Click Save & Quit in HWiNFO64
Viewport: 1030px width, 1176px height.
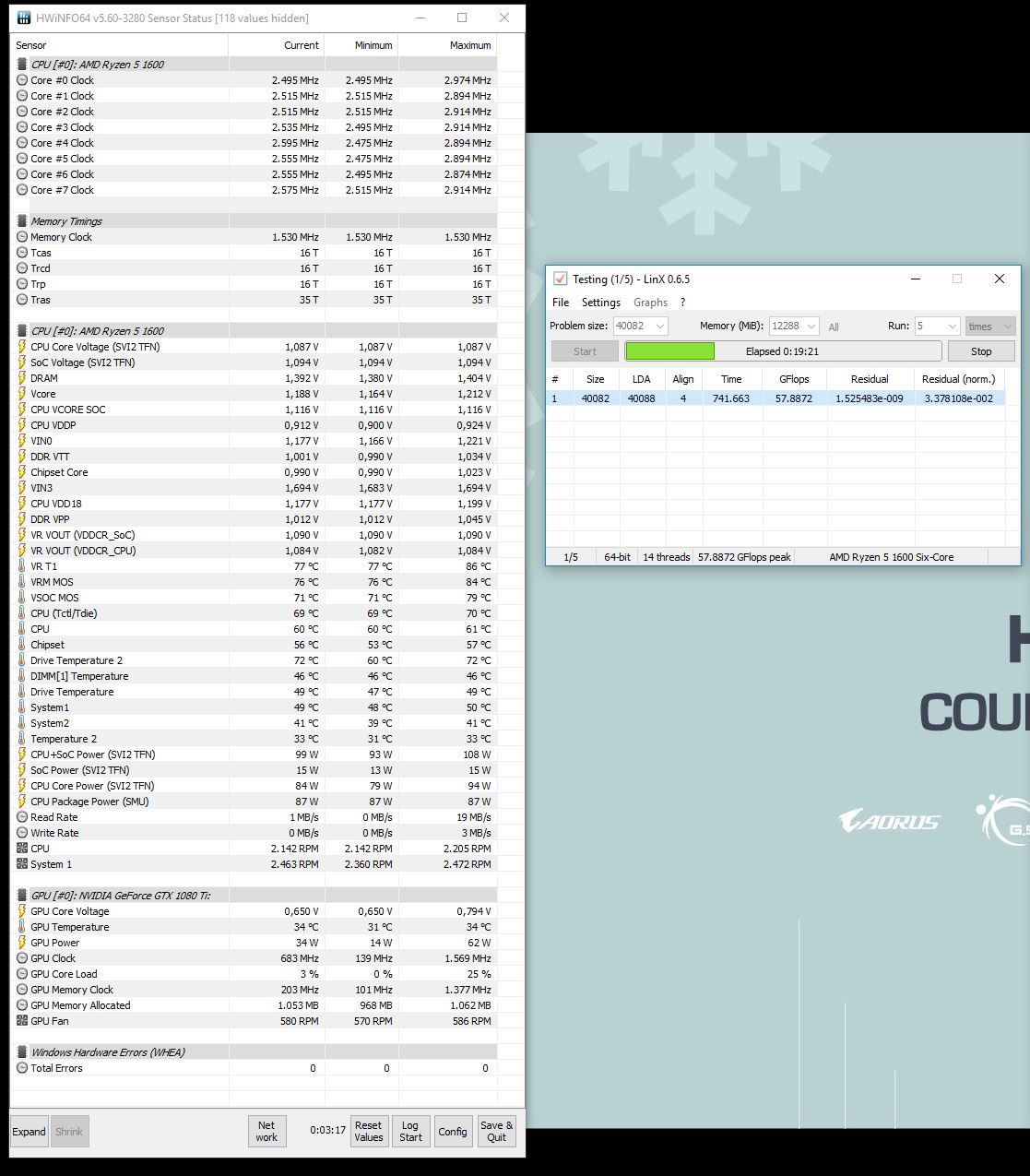pos(496,1132)
